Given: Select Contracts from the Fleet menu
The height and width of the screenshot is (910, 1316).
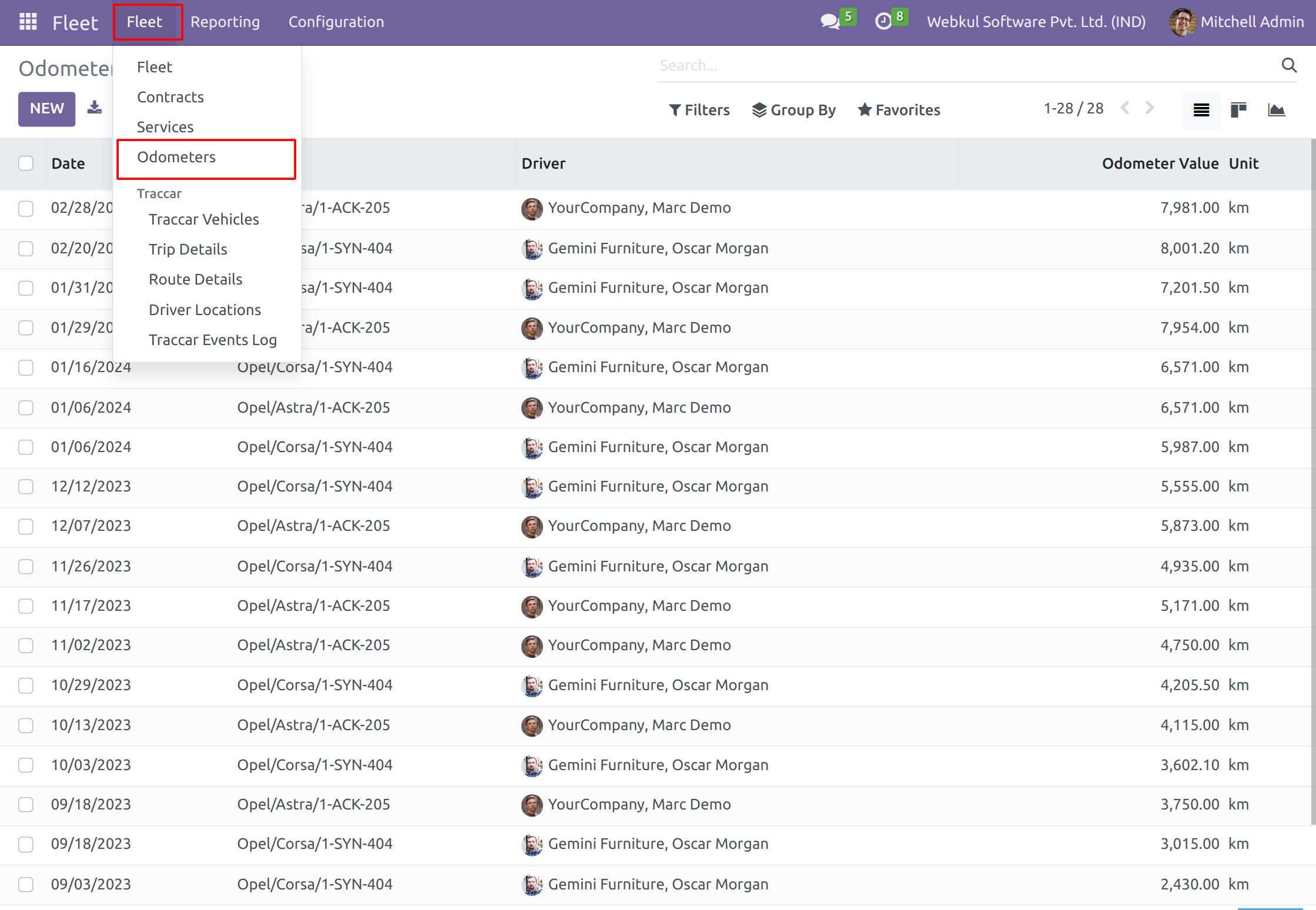Looking at the screenshot, I should [170, 97].
